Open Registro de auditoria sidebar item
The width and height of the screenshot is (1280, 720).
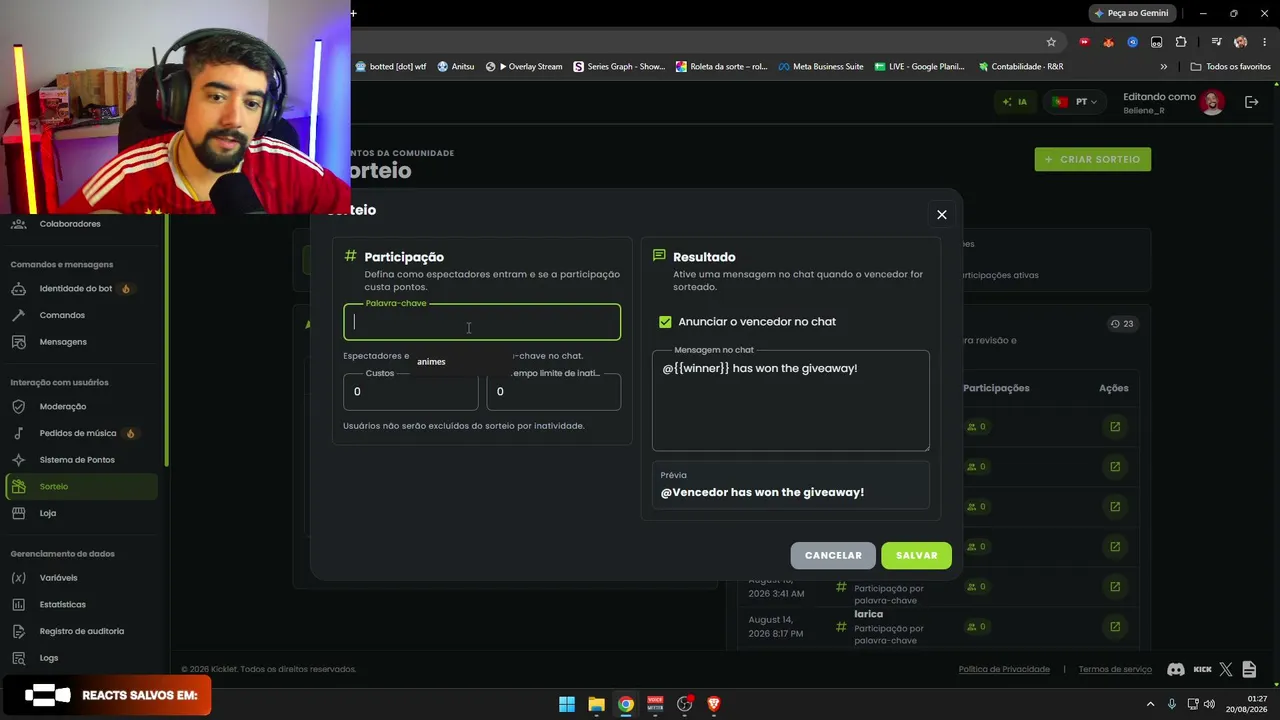82,631
